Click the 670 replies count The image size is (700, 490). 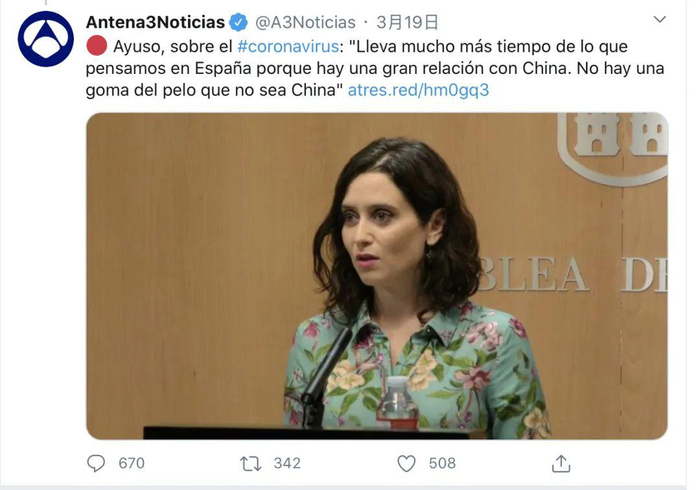[132, 463]
